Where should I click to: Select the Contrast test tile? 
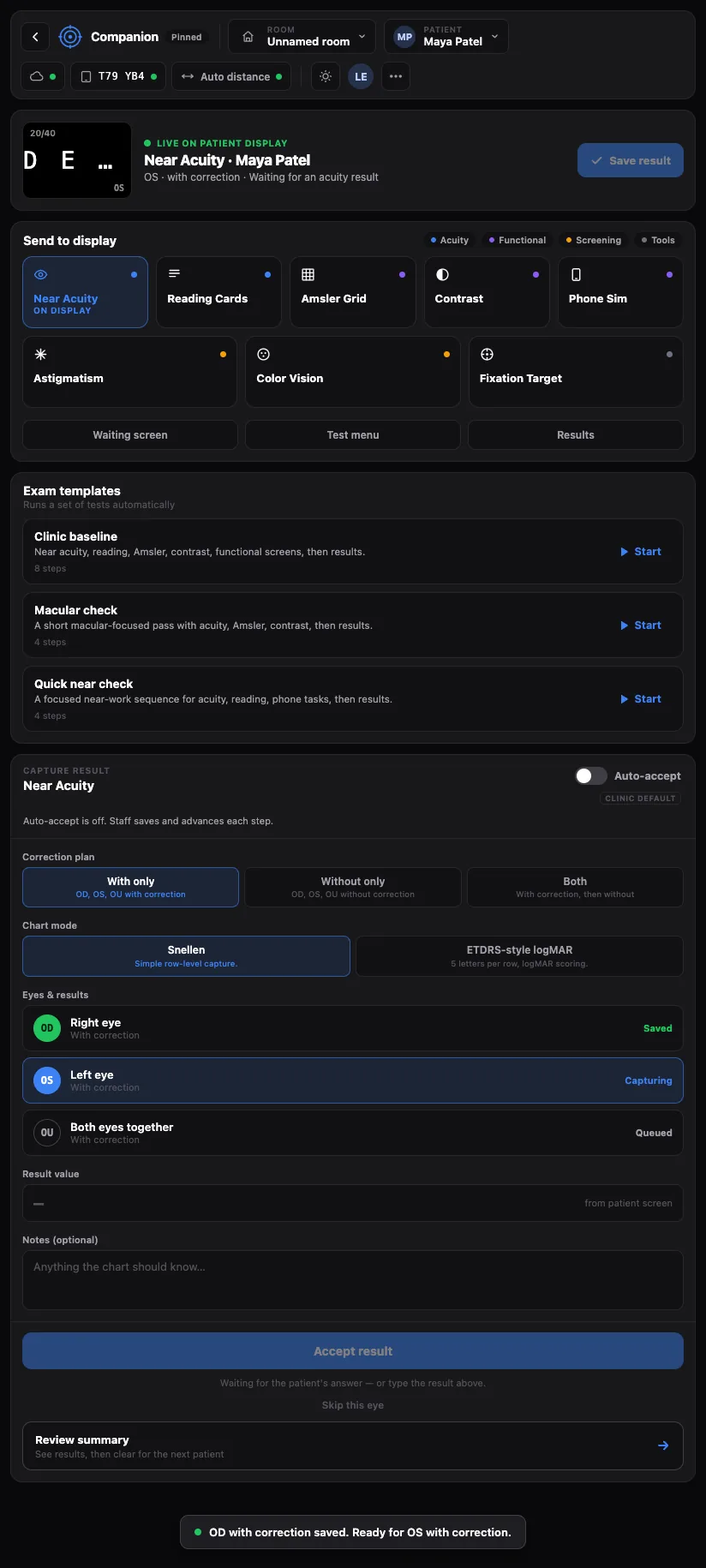[x=487, y=292]
